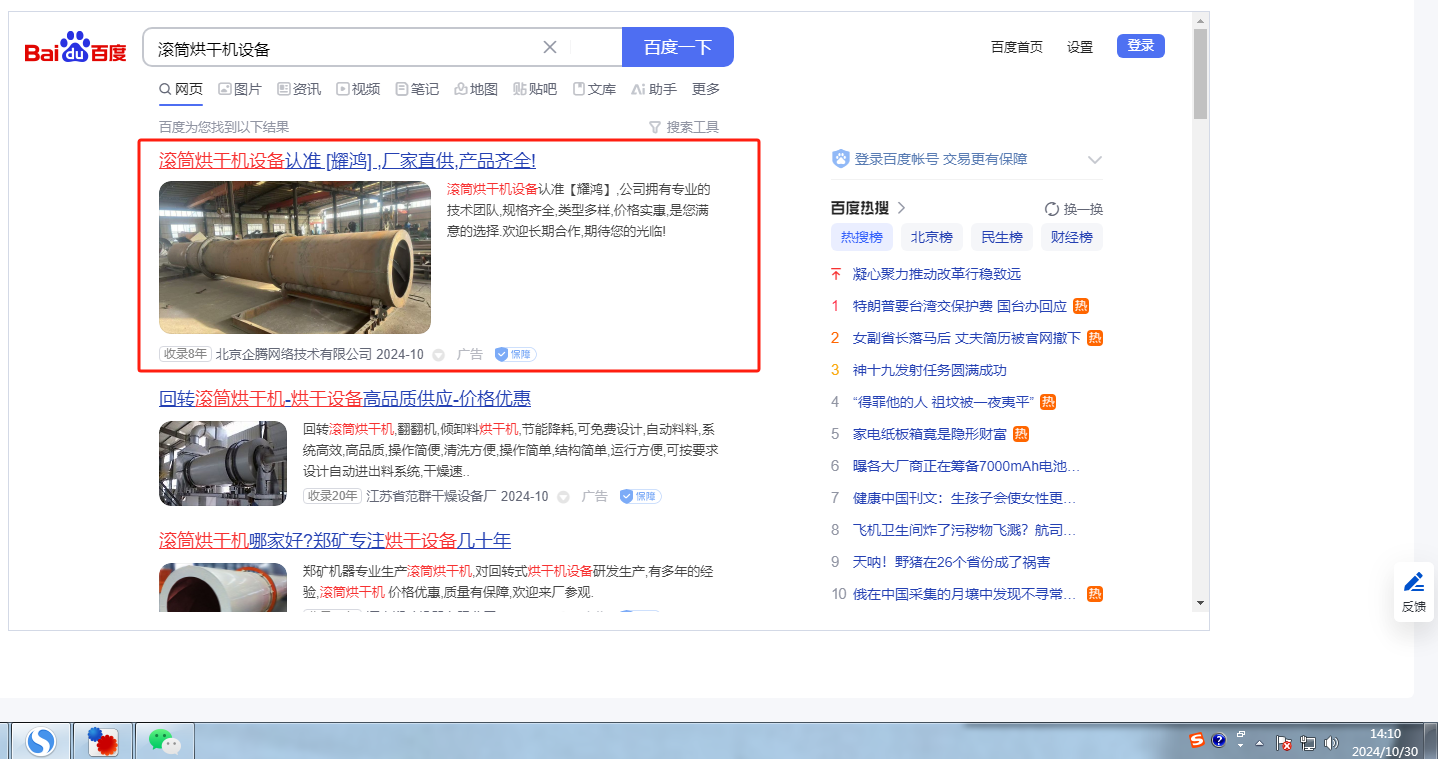This screenshot has width=1438, height=759.
Task: Click the 保障 badge on the first result
Action: click(516, 354)
